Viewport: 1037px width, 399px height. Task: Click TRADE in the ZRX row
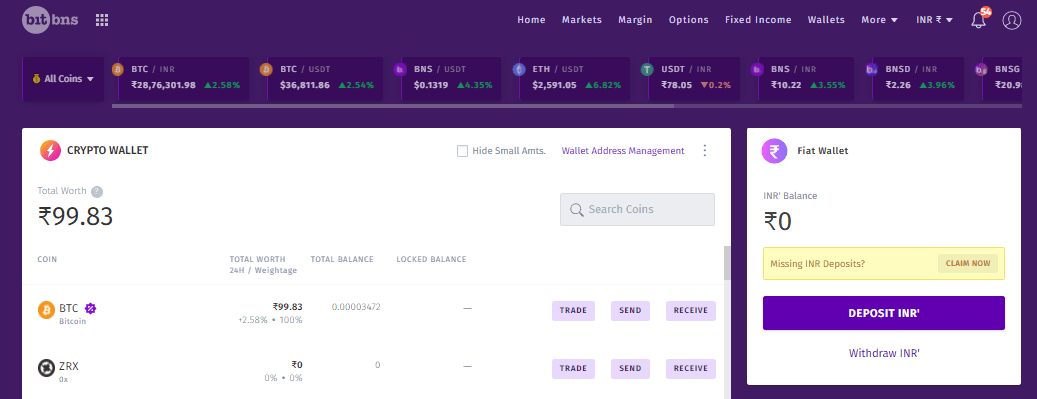[573, 369]
